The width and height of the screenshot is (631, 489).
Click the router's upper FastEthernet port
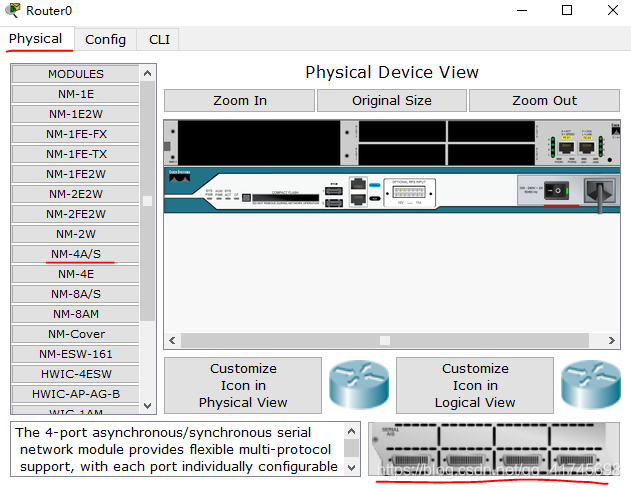[x=358, y=184]
